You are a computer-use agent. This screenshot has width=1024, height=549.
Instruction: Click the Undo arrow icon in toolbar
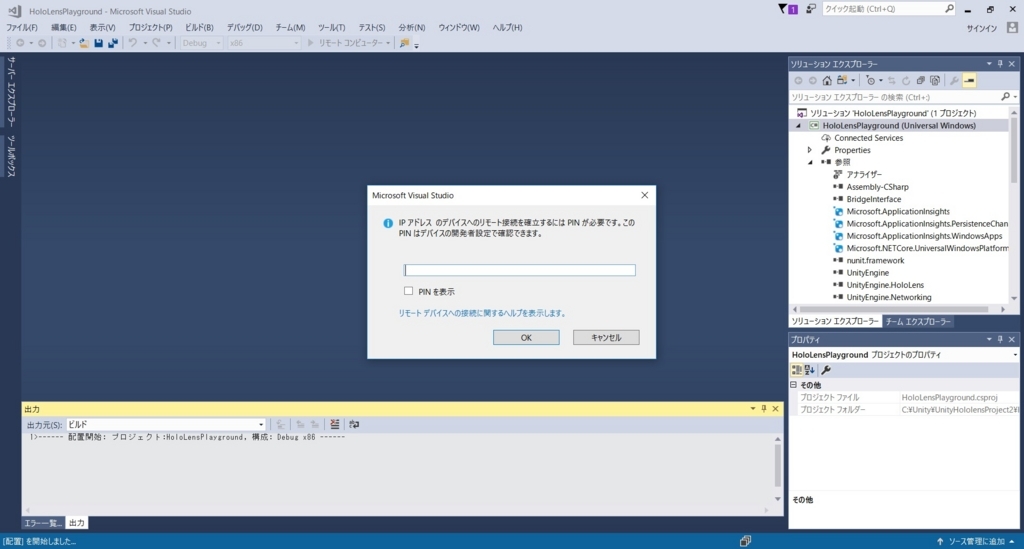click(x=133, y=43)
